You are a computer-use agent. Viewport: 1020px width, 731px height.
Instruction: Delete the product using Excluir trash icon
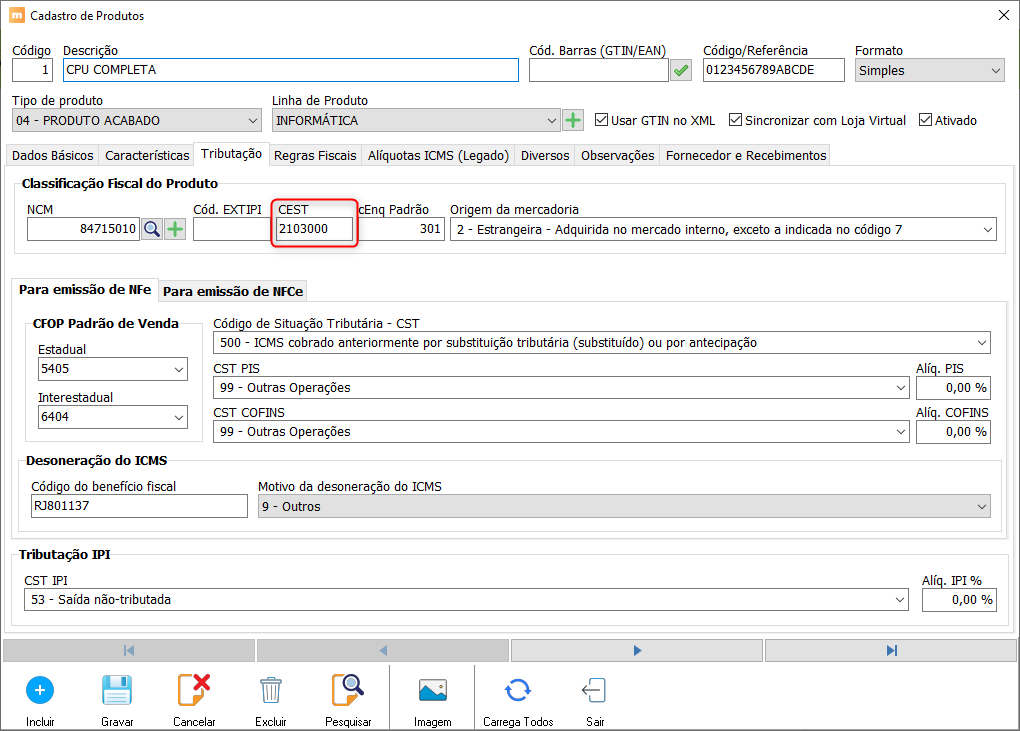pos(270,690)
